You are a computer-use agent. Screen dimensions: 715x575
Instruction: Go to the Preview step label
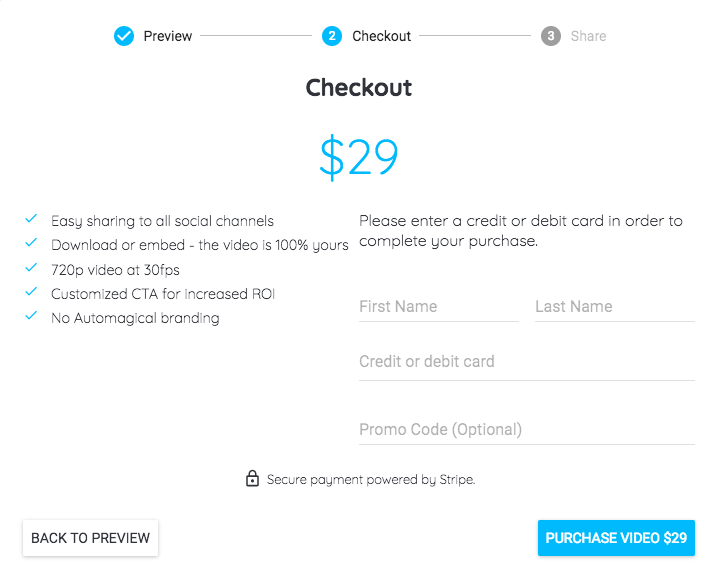point(168,36)
